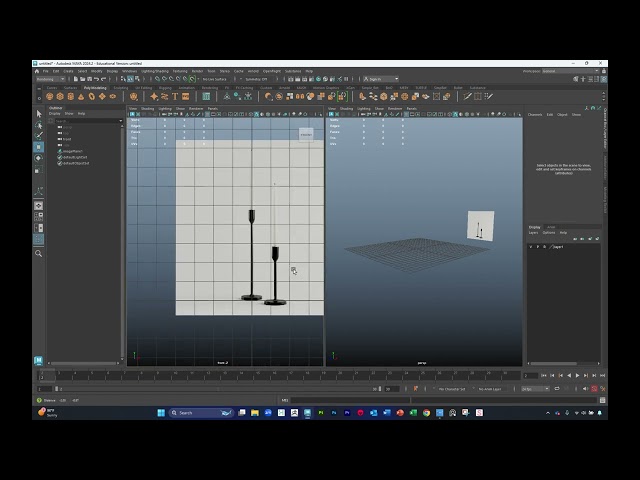The height and width of the screenshot is (480, 640).
Task: Click the Display tab in Layer Editor
Action: click(535, 227)
